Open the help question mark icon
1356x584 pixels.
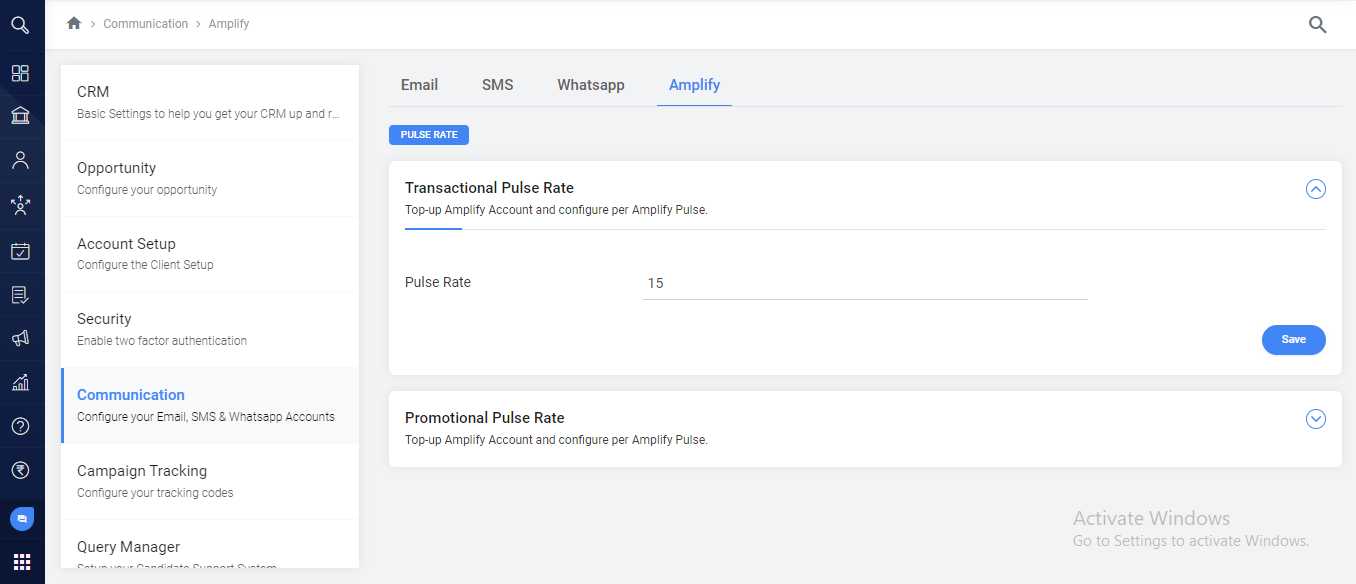20,426
